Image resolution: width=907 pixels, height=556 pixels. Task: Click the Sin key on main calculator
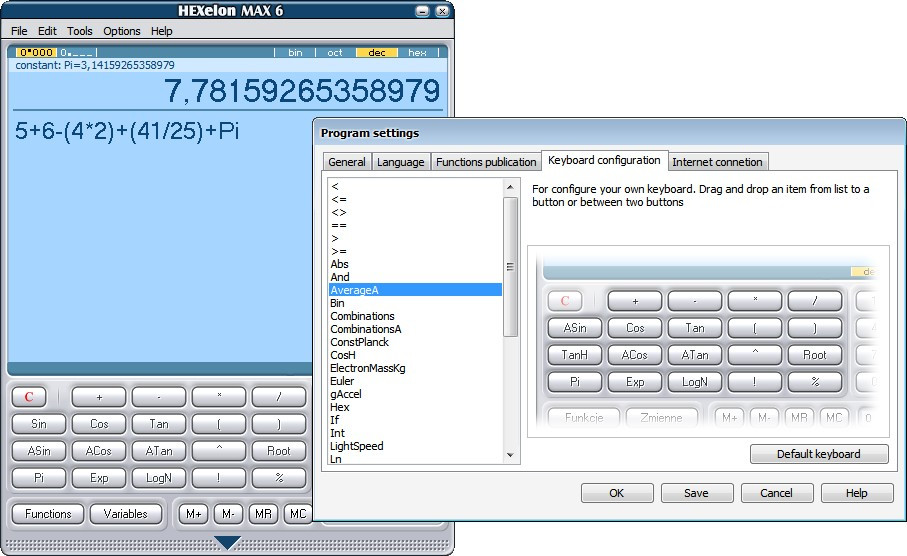tap(39, 424)
